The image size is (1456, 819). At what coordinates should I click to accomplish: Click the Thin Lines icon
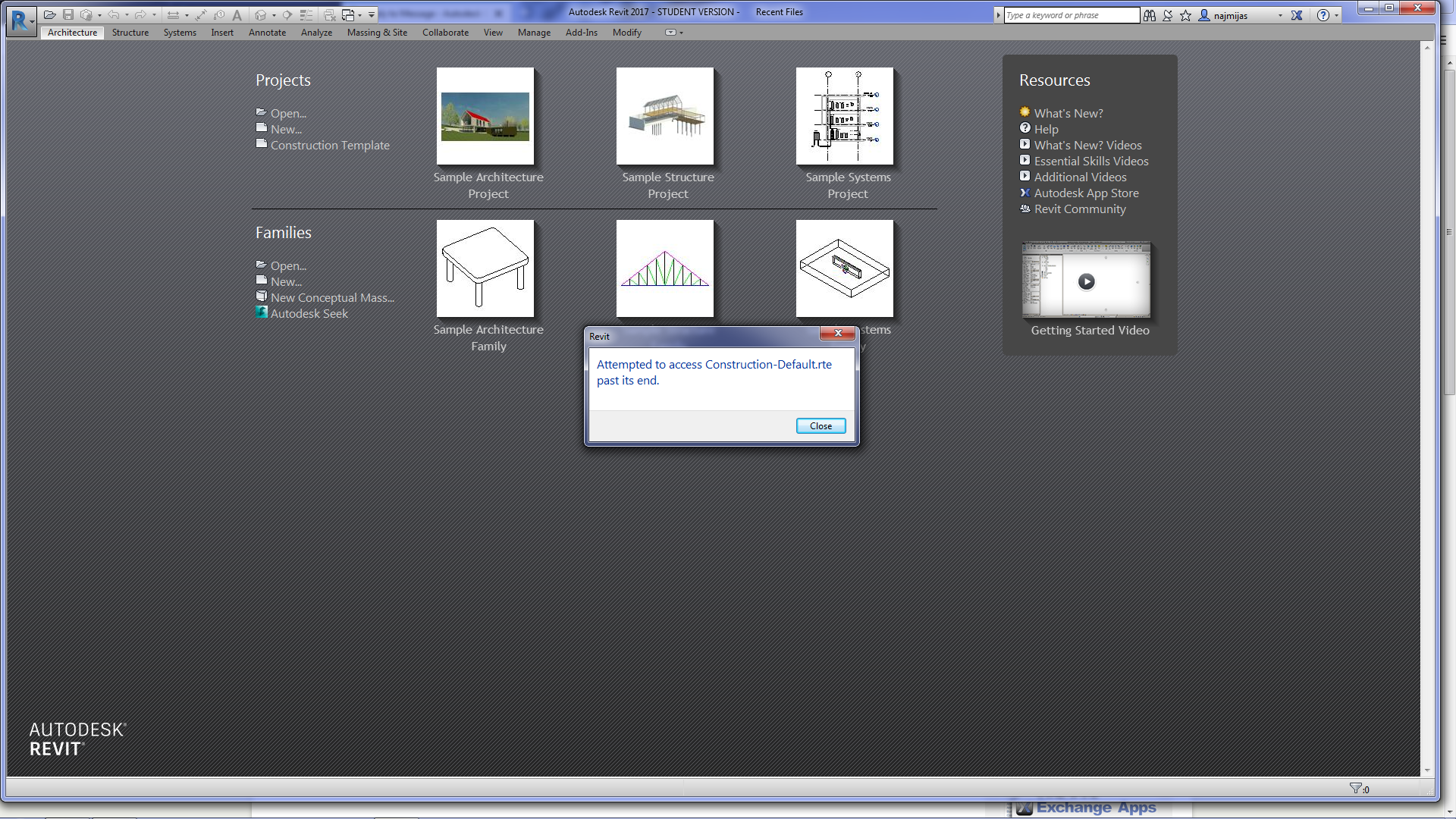coord(306,15)
